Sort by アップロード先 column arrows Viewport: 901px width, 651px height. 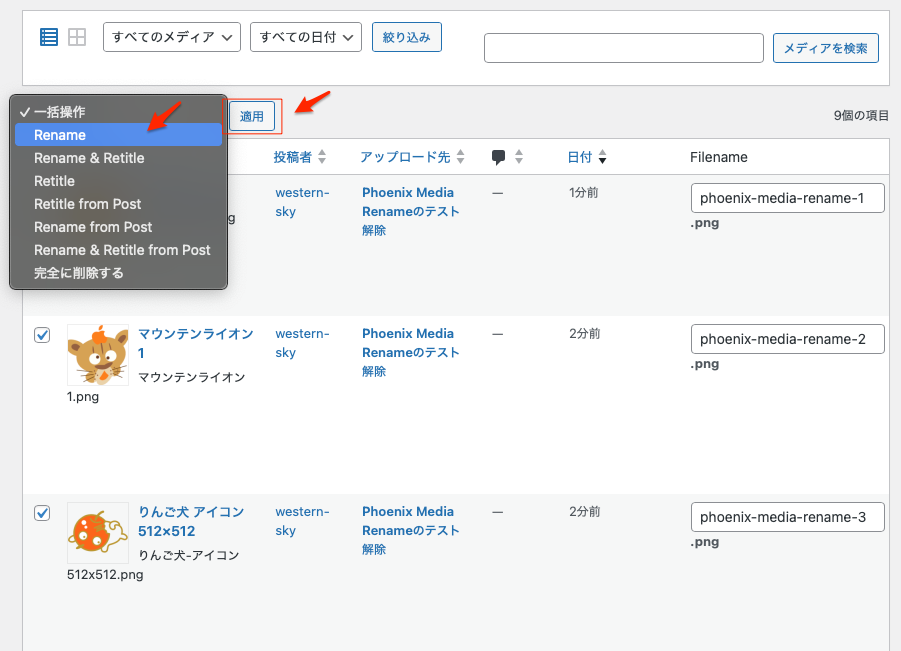[460, 157]
